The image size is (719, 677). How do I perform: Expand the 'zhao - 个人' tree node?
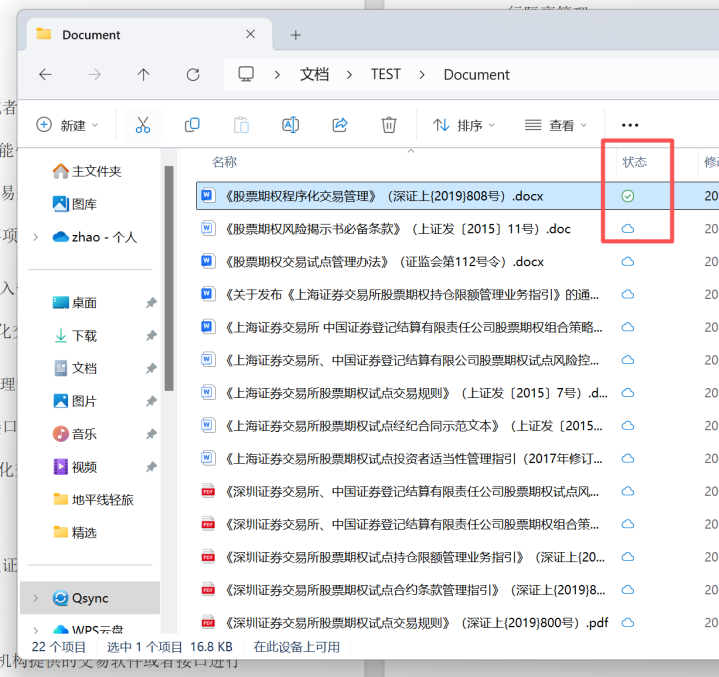click(x=36, y=237)
